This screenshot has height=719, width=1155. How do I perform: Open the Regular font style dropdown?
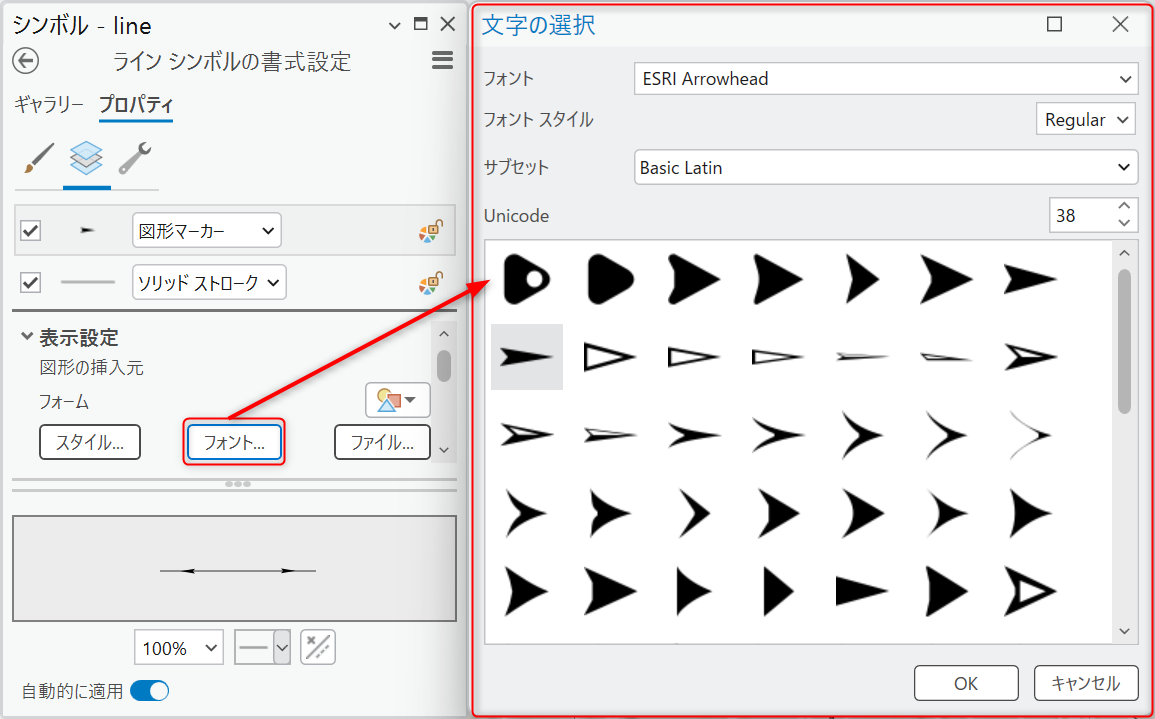(x=1086, y=120)
